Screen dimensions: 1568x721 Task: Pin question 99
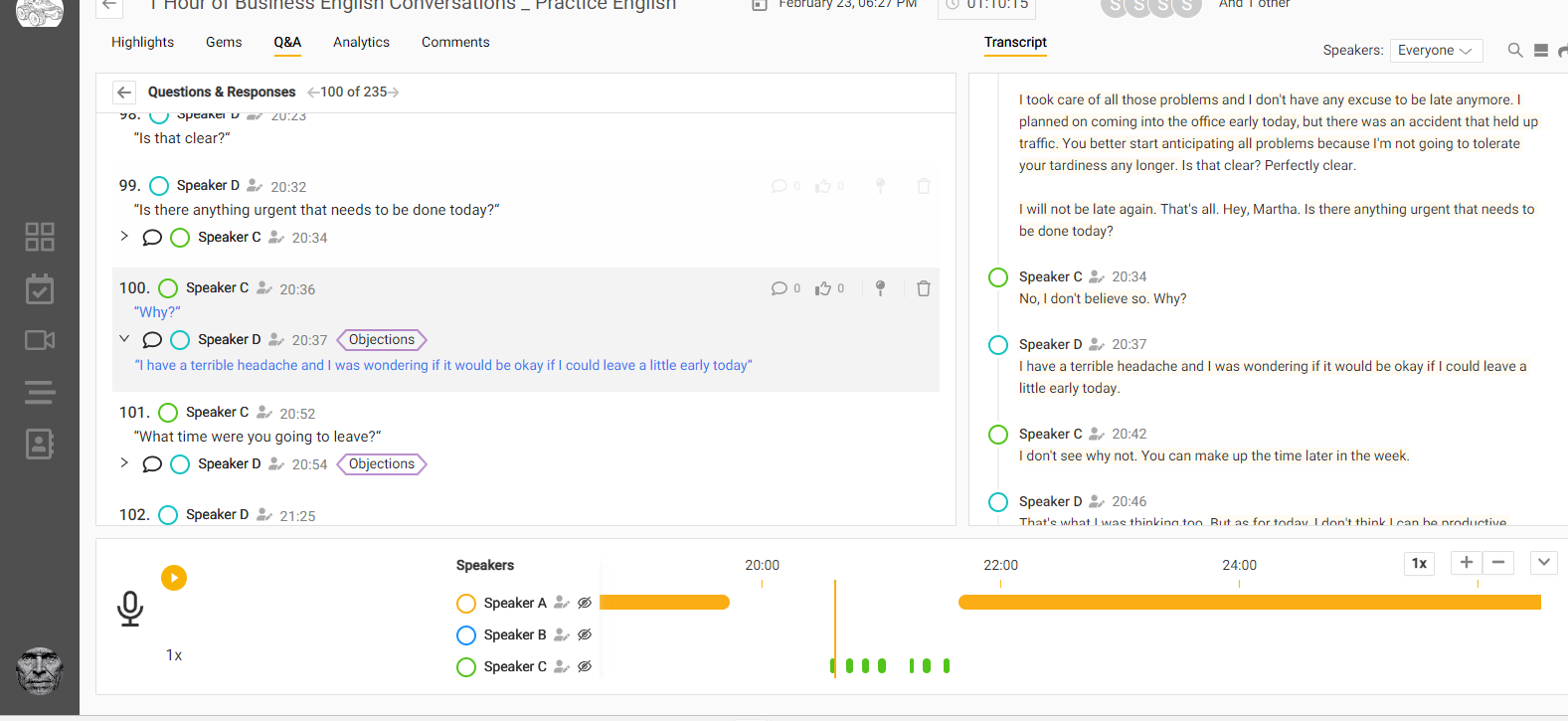click(880, 186)
